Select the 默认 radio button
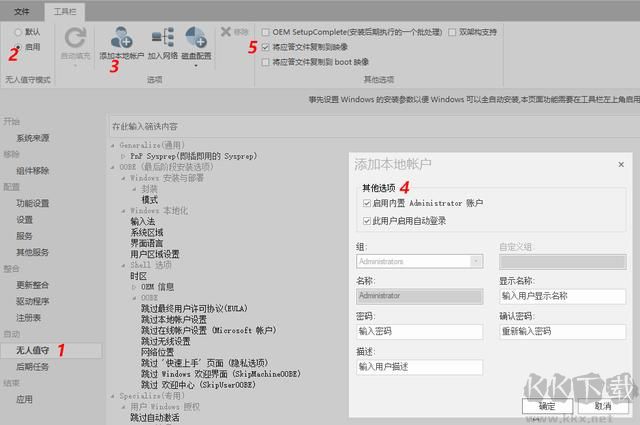640x425 pixels. point(18,32)
